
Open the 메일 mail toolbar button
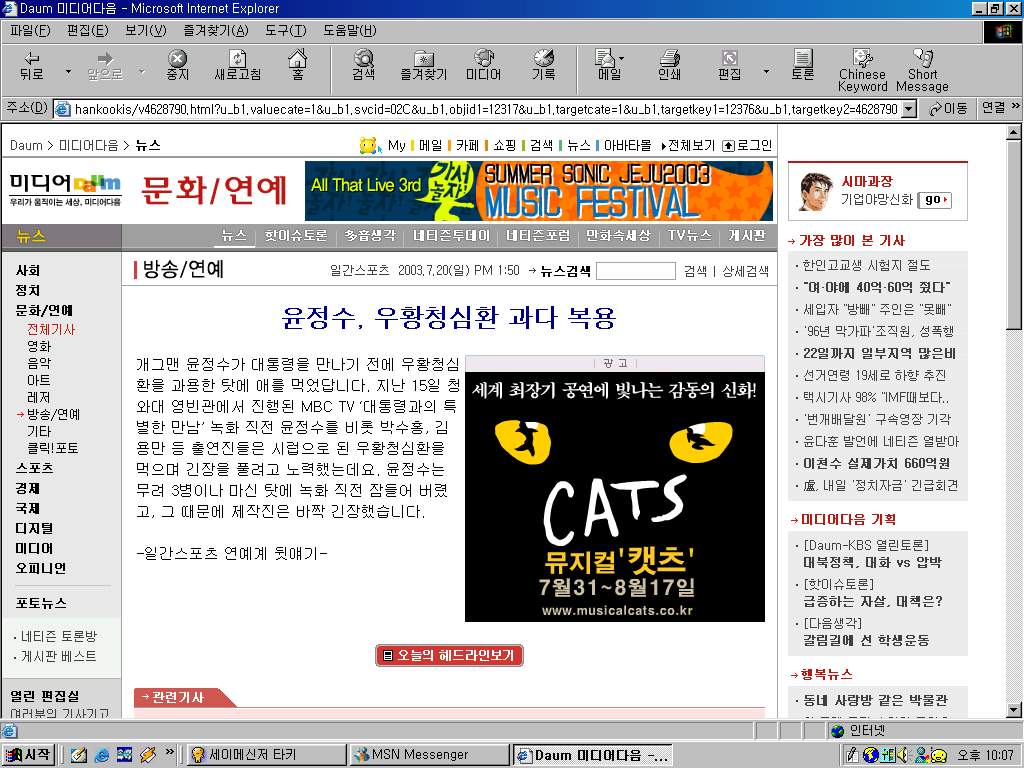point(609,66)
